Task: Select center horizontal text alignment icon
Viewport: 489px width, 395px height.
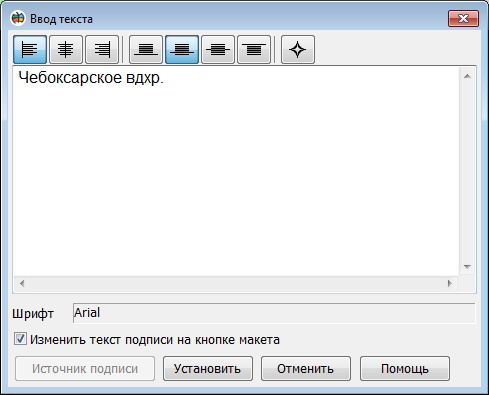Action: [66, 49]
